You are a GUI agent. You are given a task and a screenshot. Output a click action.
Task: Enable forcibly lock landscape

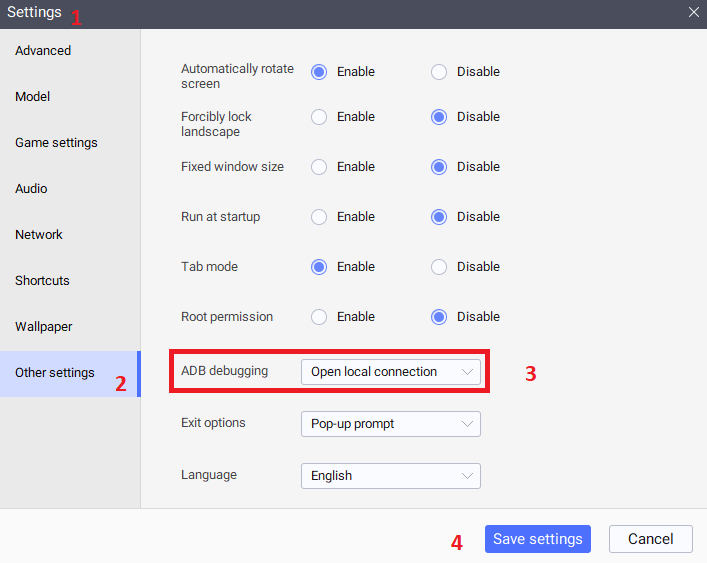click(319, 117)
